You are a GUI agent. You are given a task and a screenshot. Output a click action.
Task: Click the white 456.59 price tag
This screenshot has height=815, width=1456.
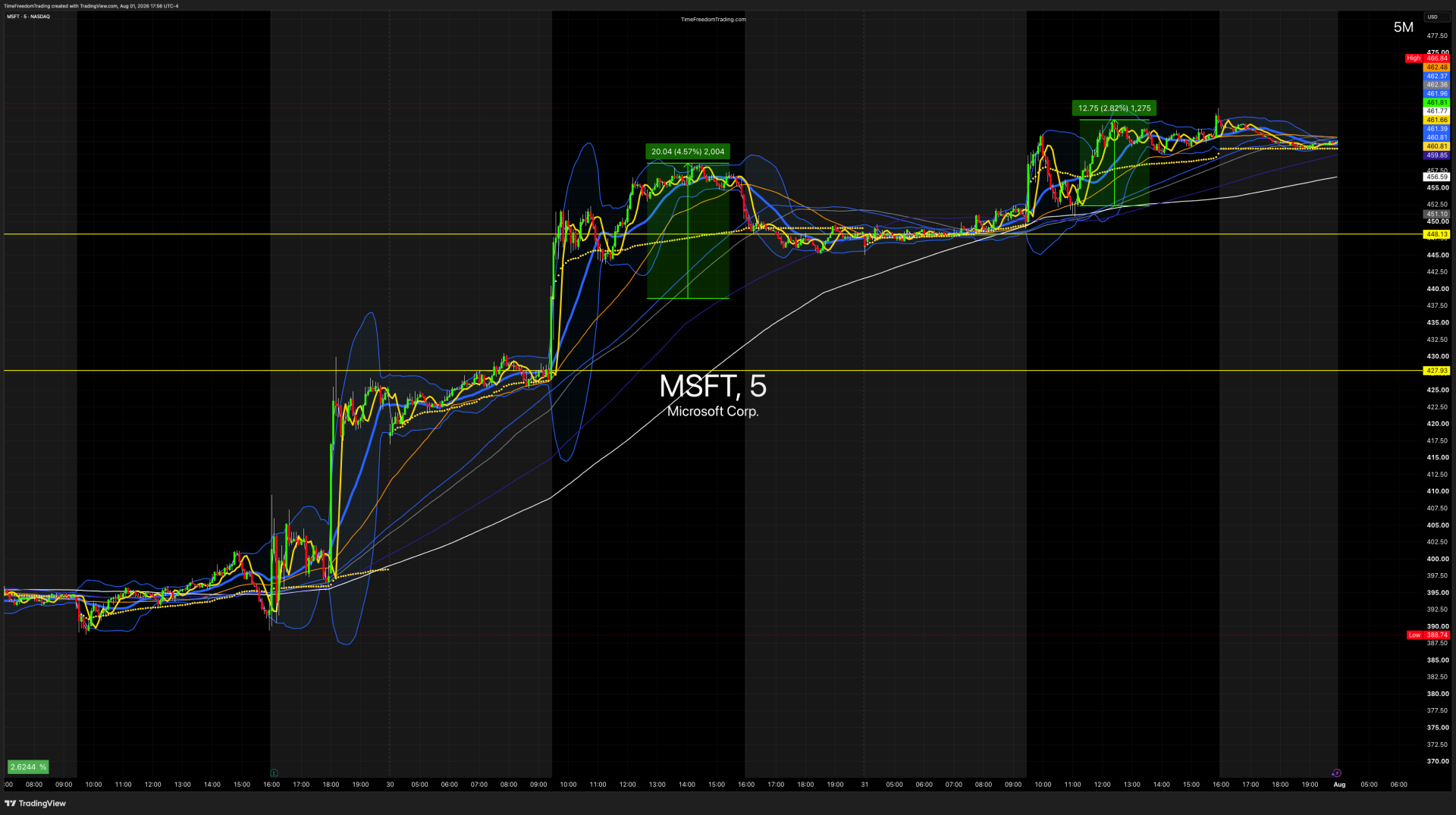[x=1436, y=177]
